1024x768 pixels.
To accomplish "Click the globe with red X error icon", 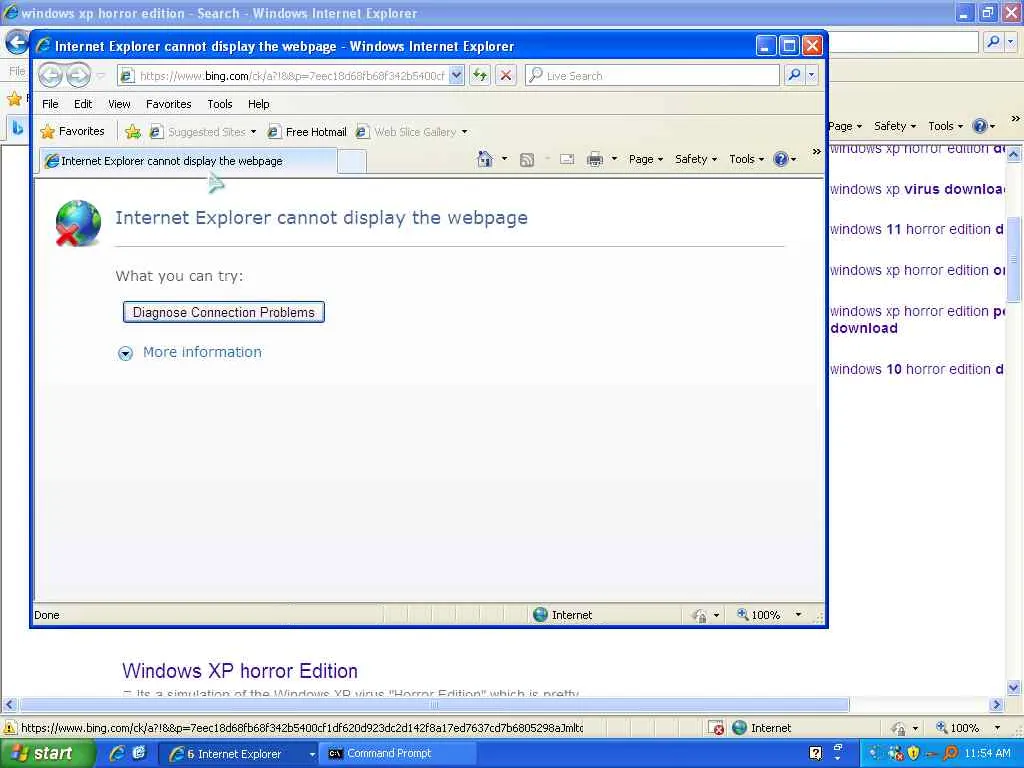I will [x=78, y=223].
